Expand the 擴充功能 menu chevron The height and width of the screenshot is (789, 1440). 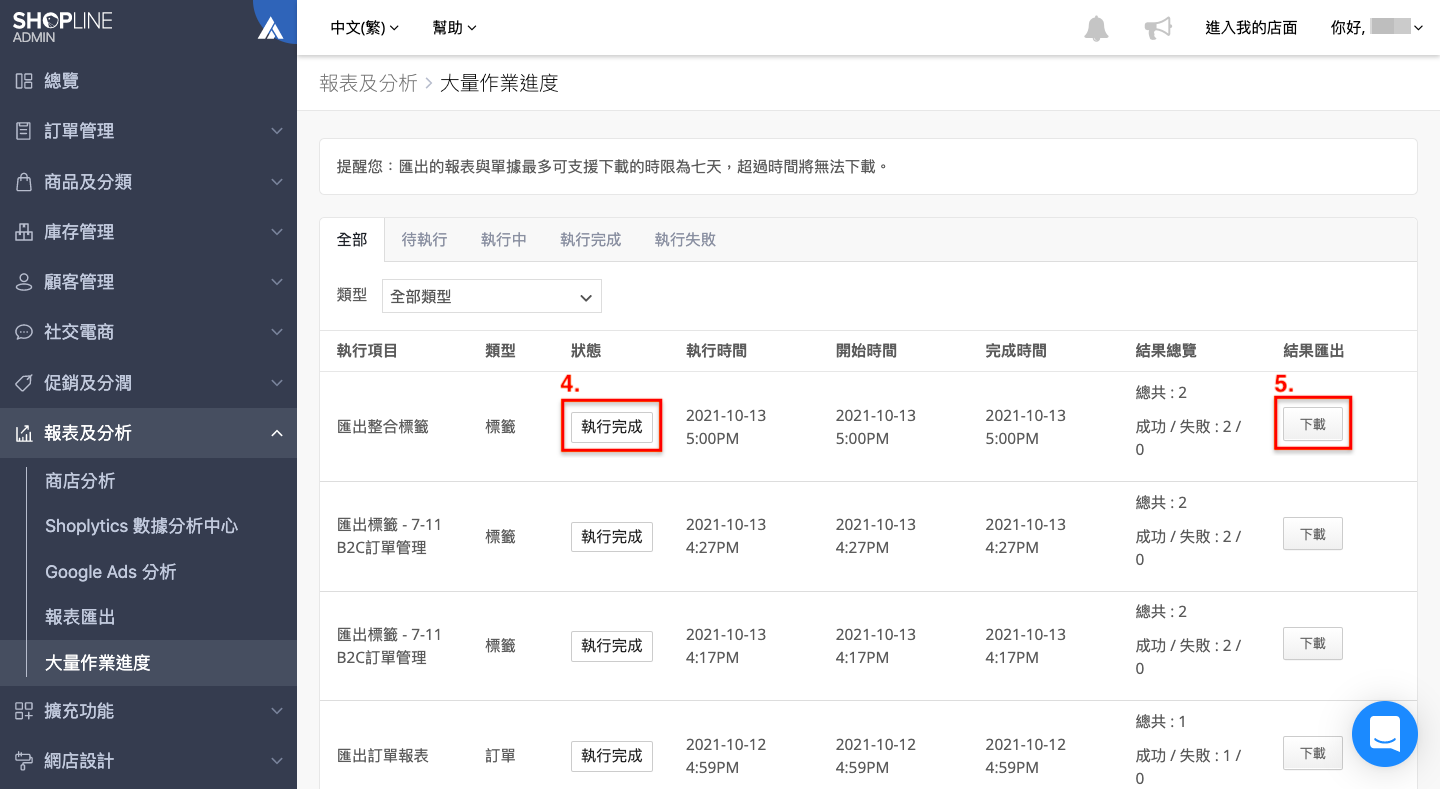point(277,711)
